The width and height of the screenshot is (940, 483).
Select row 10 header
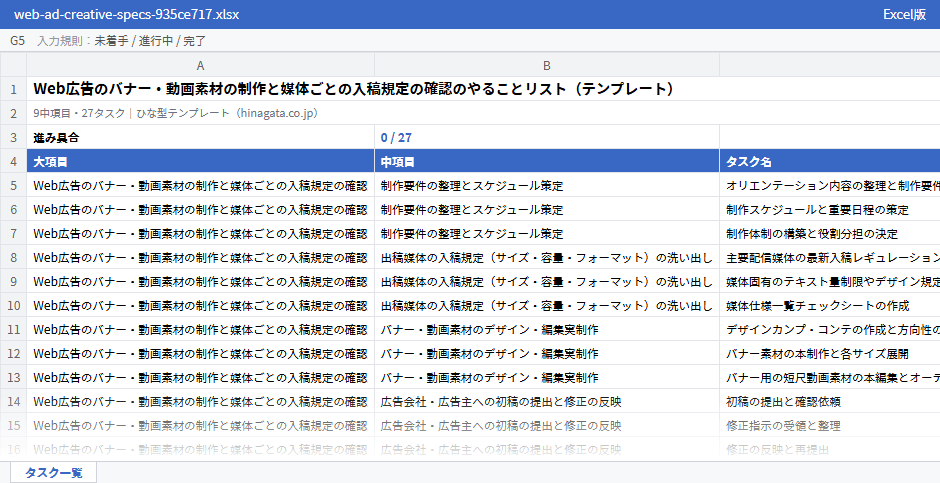[x=13, y=305]
